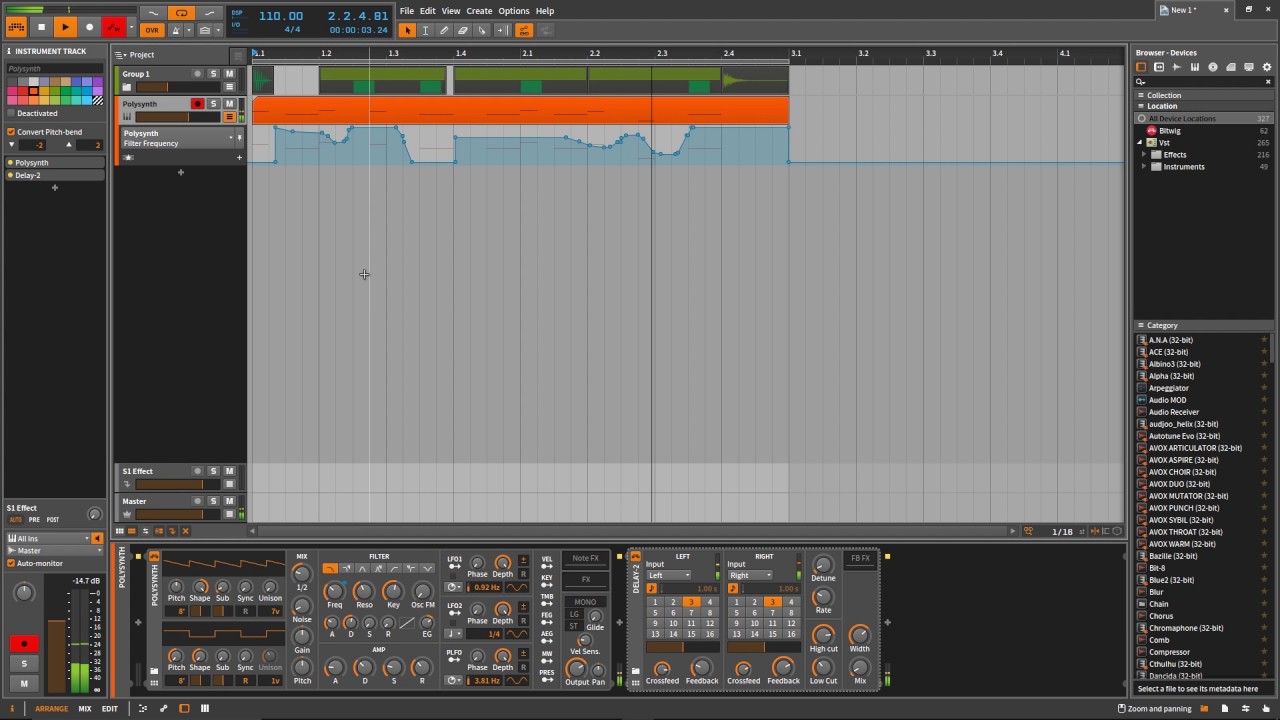Open the File menu
Image resolution: width=1280 pixels, height=720 pixels.
406,11
